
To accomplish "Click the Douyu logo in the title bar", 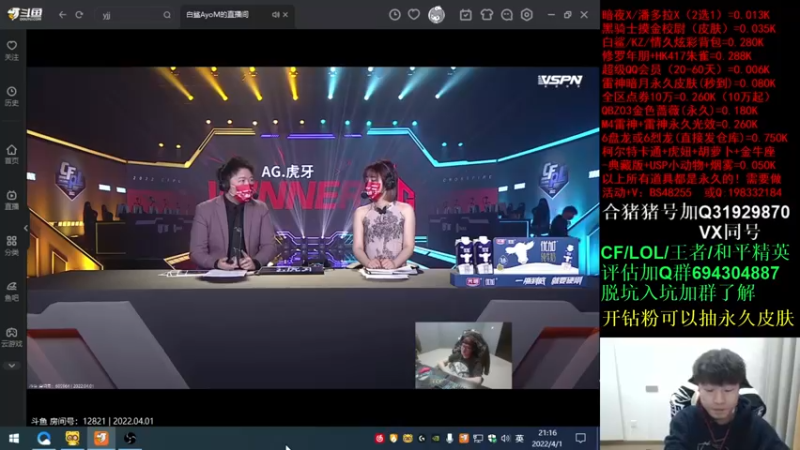I will tap(25, 14).
